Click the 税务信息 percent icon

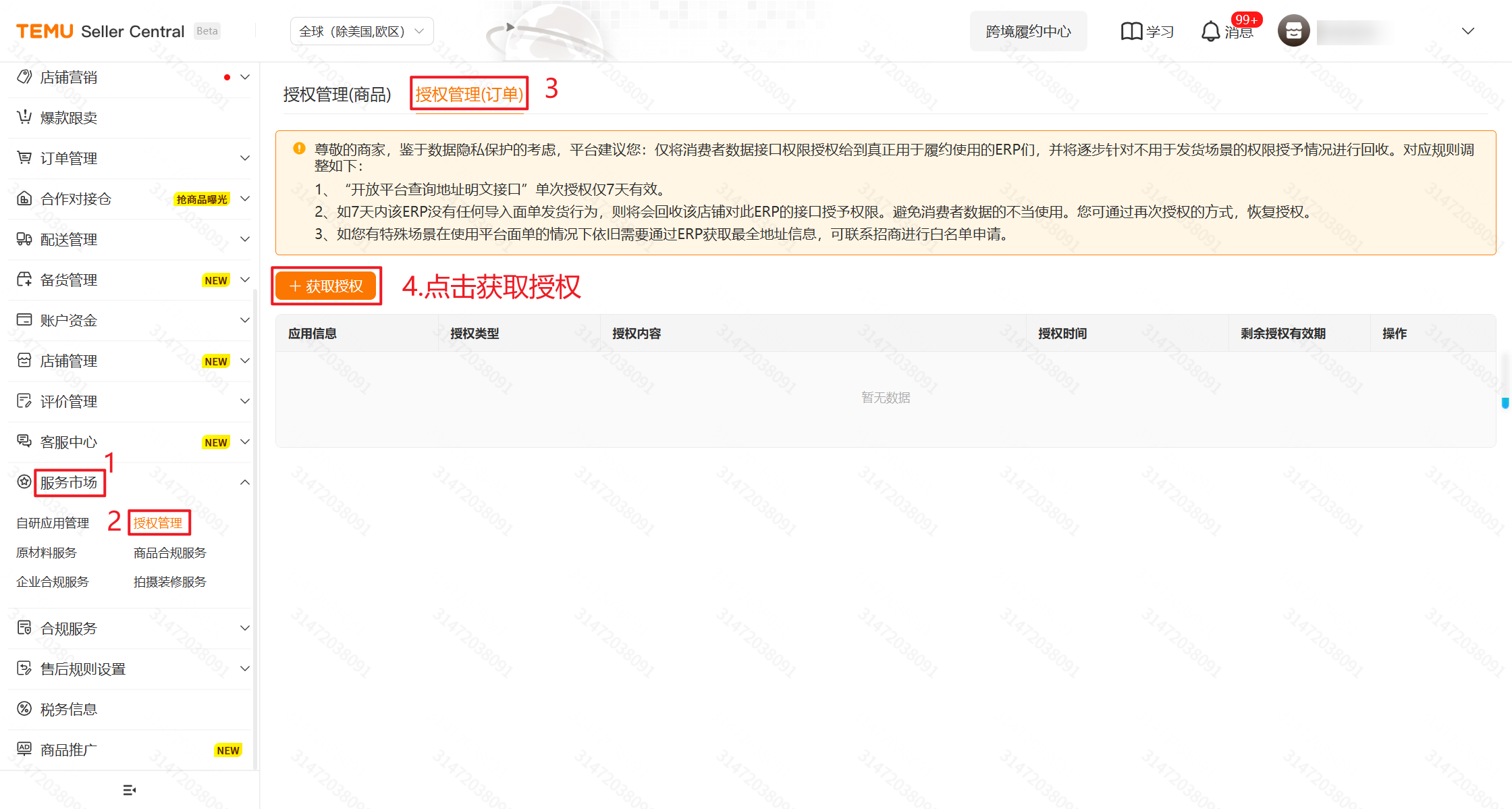(24, 709)
